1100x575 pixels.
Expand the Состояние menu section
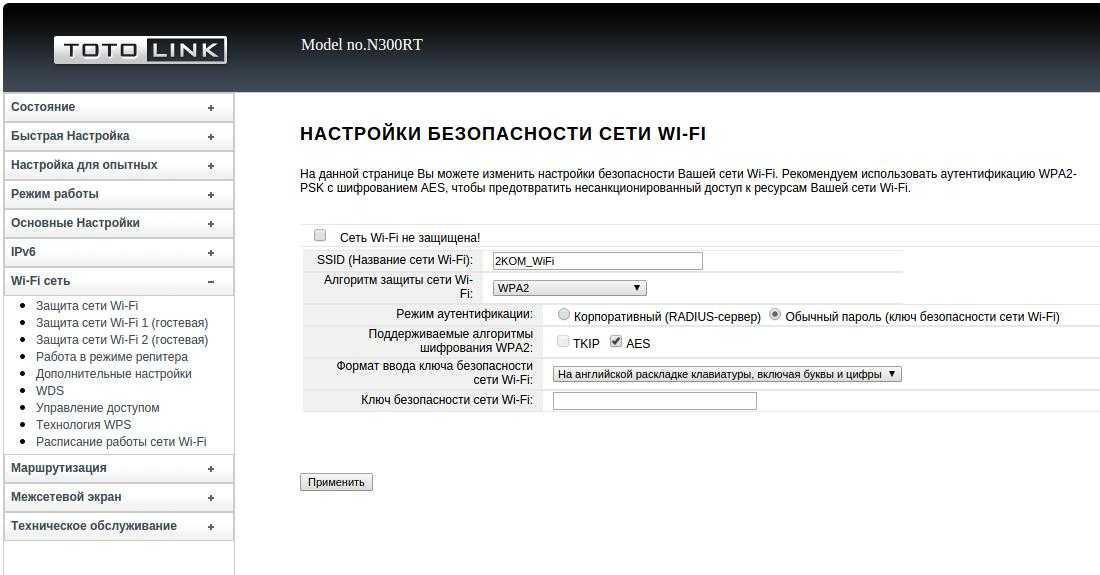tap(118, 107)
